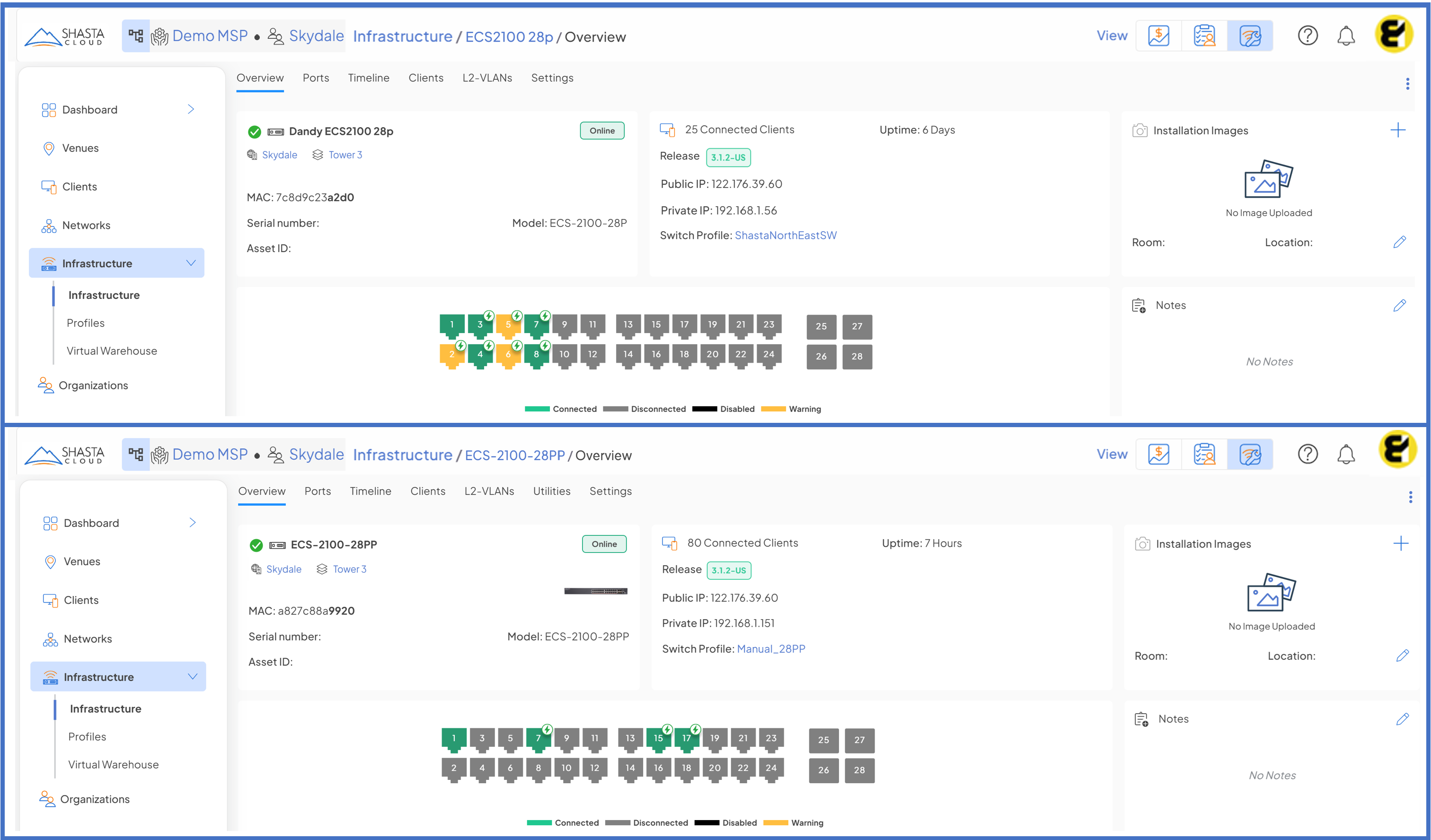Open the ShastaNorthEastSW switch profile link
The image size is (1431, 840).
point(786,236)
